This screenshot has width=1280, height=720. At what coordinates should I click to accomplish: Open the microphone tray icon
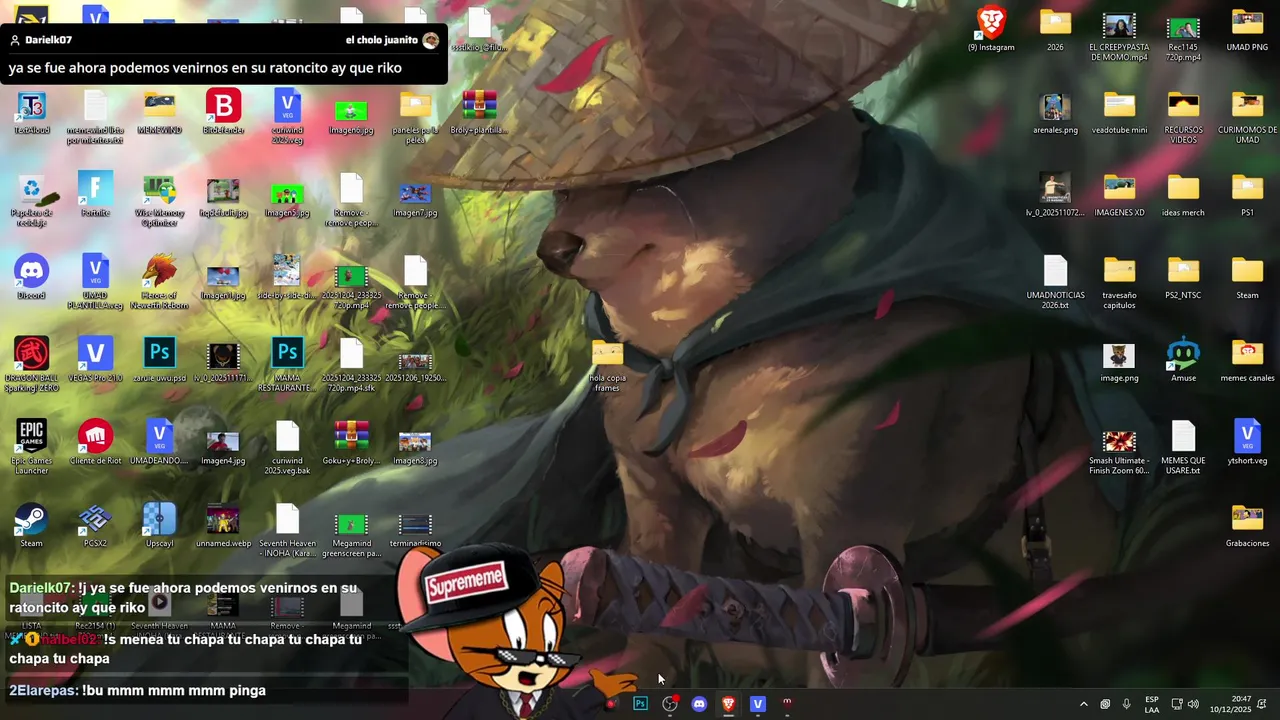[1127, 704]
